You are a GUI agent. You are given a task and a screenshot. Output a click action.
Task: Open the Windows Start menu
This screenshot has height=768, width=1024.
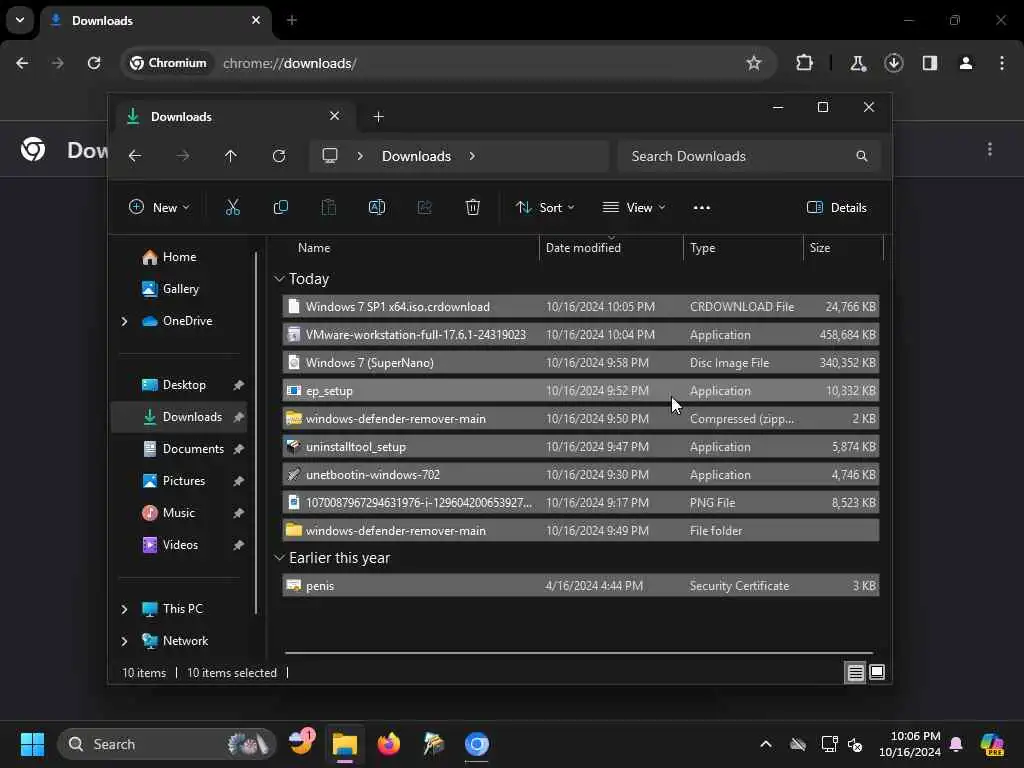tap(32, 744)
